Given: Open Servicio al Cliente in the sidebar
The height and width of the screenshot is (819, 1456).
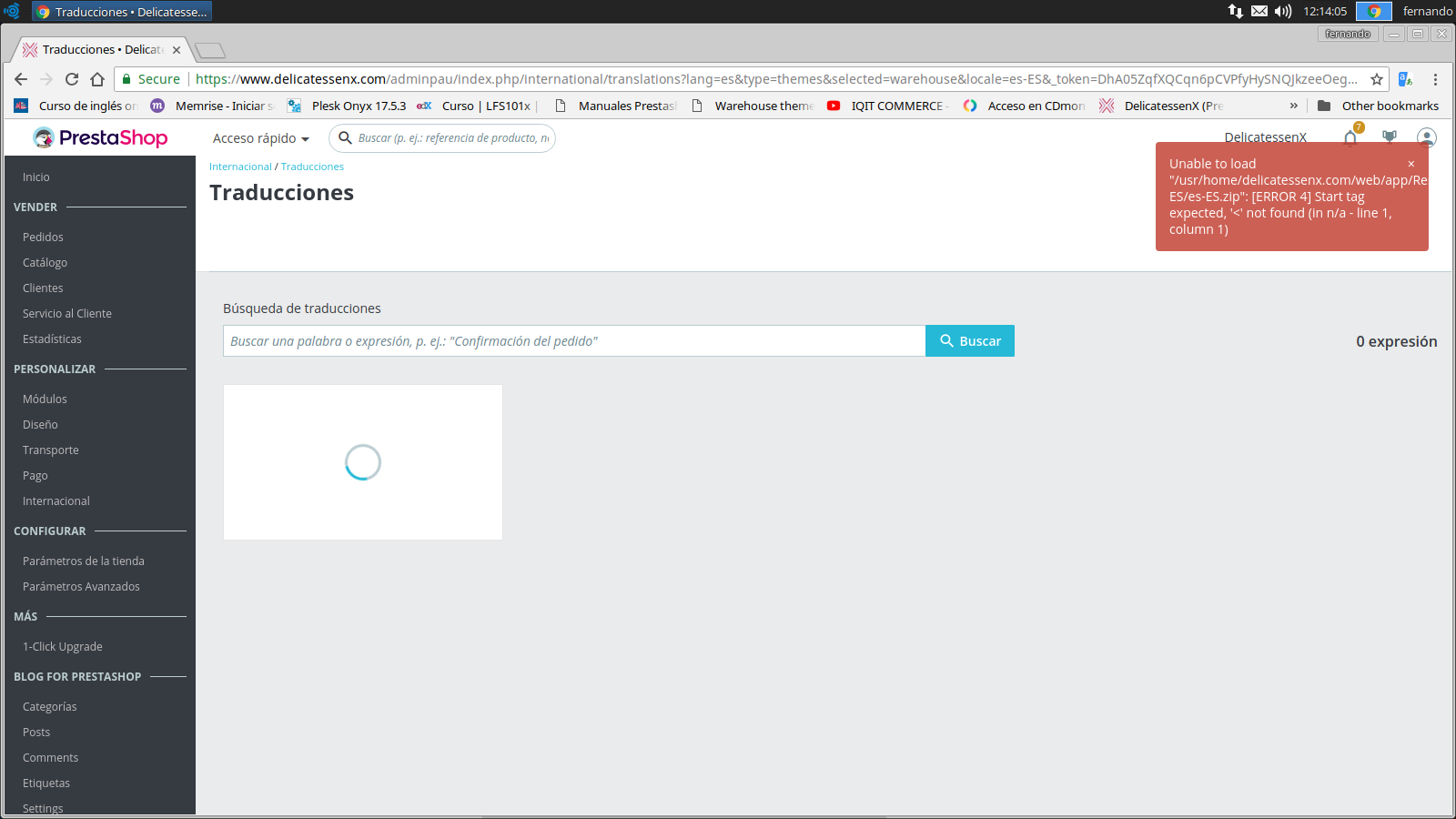Looking at the screenshot, I should 67,314.
